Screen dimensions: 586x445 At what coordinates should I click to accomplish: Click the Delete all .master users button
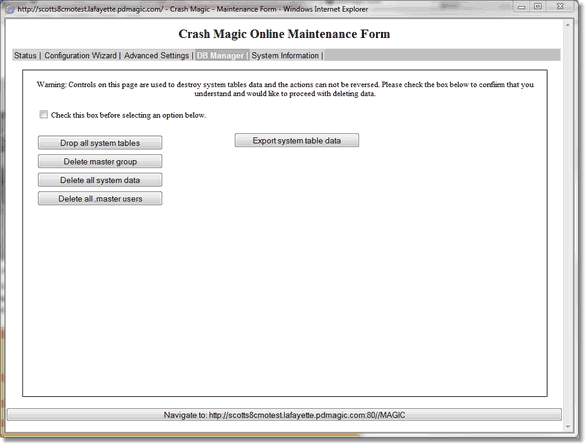[100, 198]
